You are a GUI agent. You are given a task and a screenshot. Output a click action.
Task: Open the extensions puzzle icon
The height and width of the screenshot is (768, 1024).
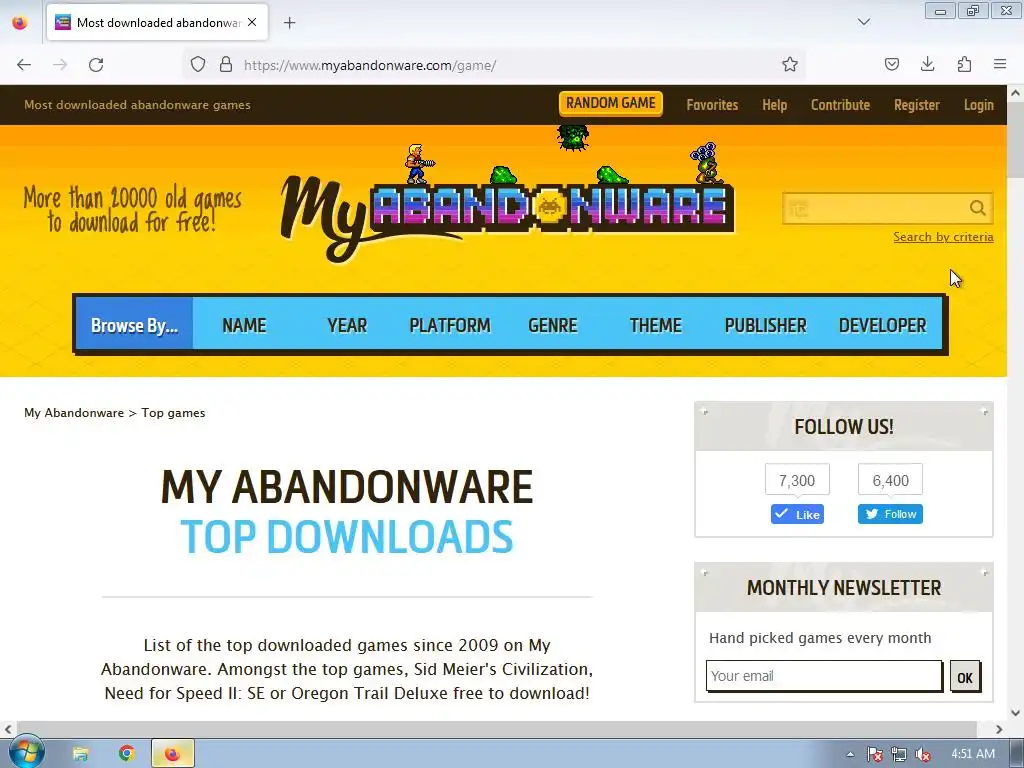(964, 65)
